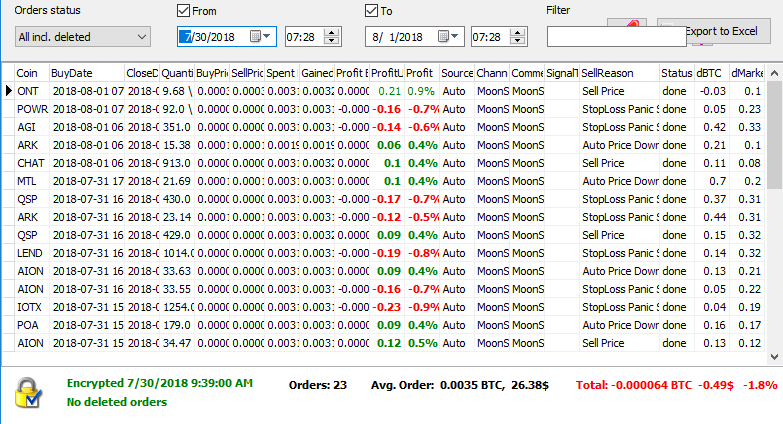The height and width of the screenshot is (424, 783).
Task: Click the From time spinner
Action: (331, 37)
